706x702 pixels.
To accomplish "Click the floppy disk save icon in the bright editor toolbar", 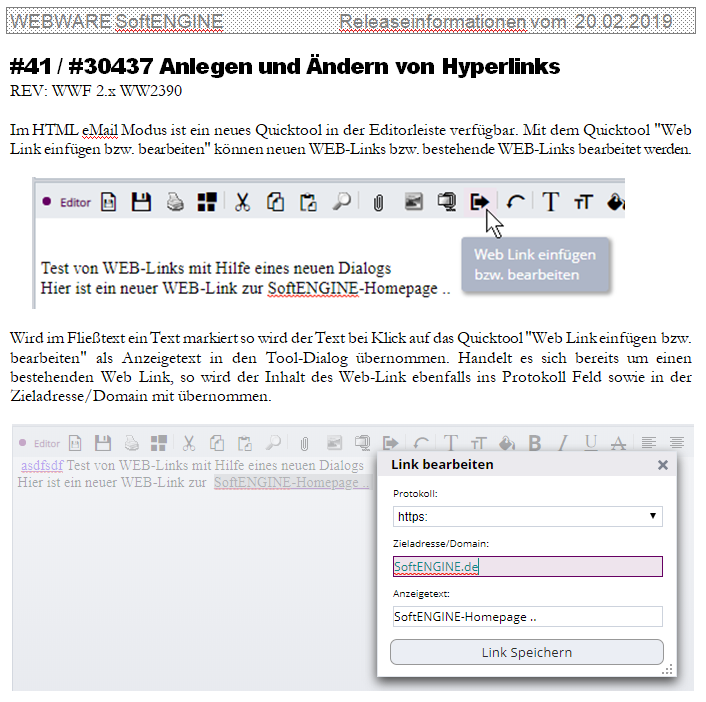I will 141,202.
